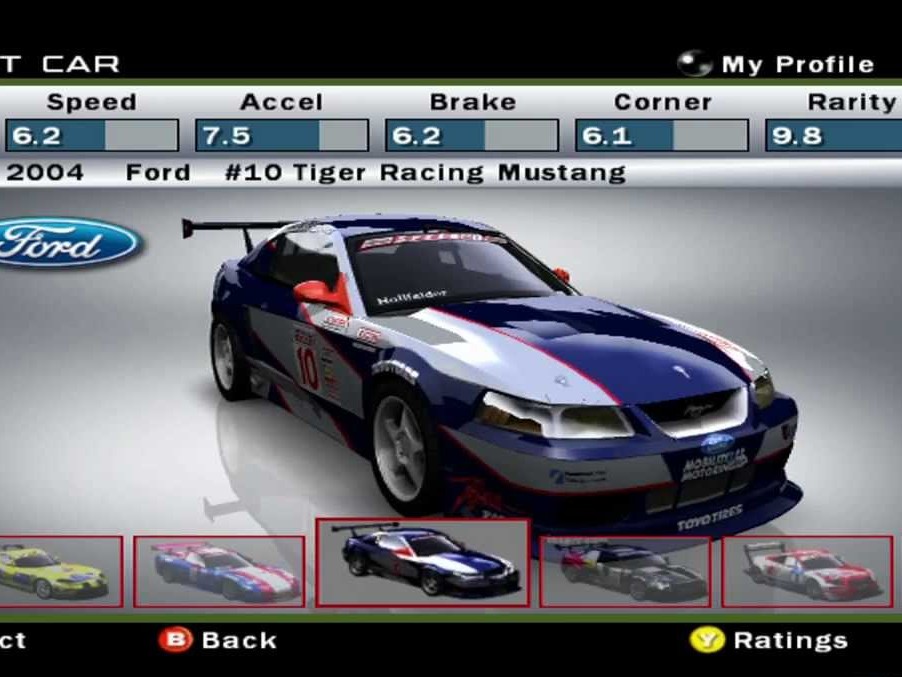Click the Rarity rating bar showing 9.8
Viewport: 902px width, 677px height.
(x=833, y=135)
